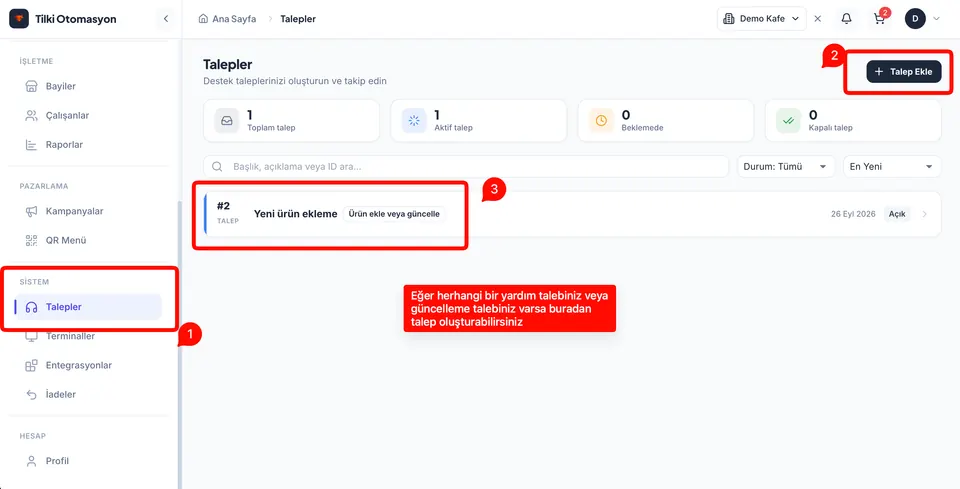
Task: Open the Durum: Tümü filter dropdown
Action: 786,166
